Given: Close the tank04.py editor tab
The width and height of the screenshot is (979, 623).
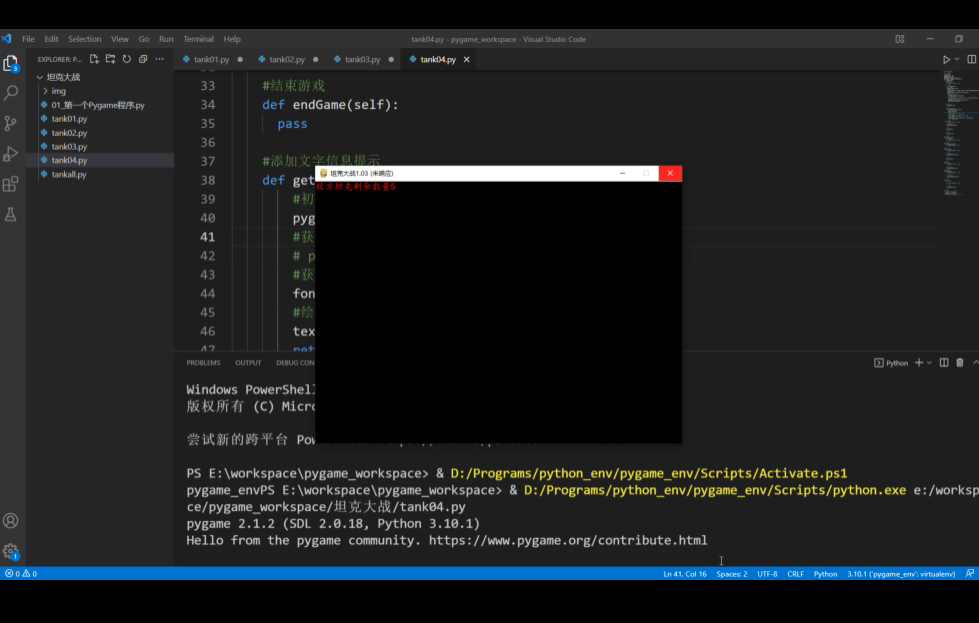Looking at the screenshot, I should tap(466, 59).
